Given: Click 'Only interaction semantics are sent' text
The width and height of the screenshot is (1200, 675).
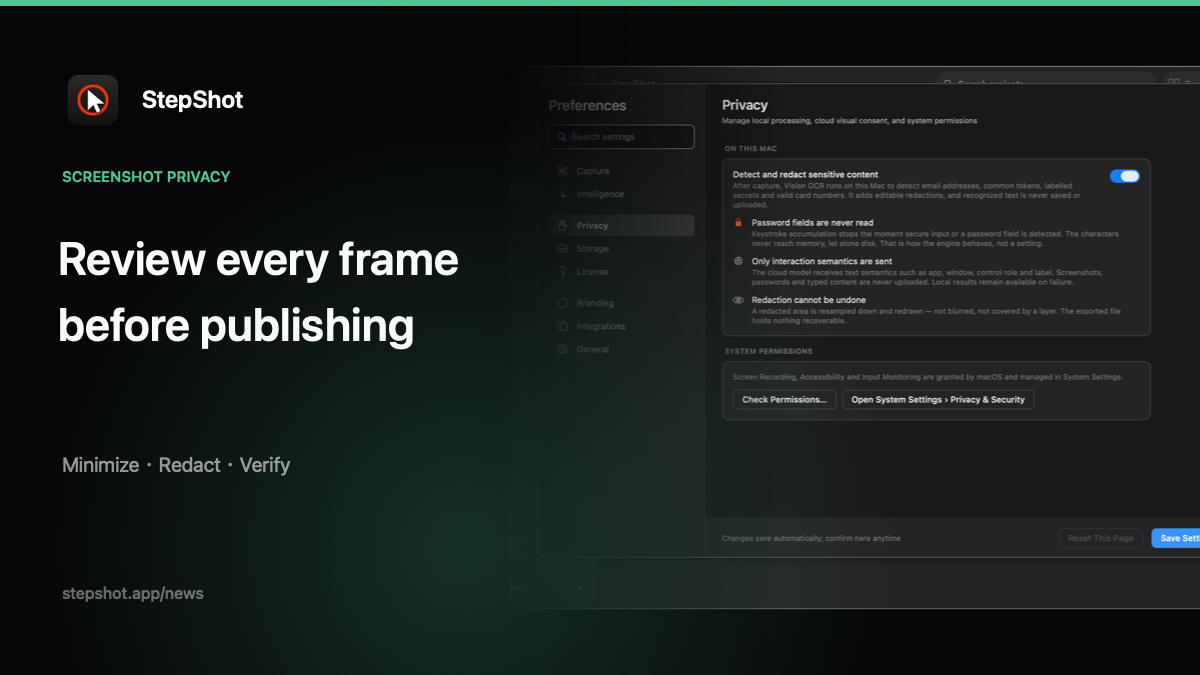Looking at the screenshot, I should (x=822, y=261).
